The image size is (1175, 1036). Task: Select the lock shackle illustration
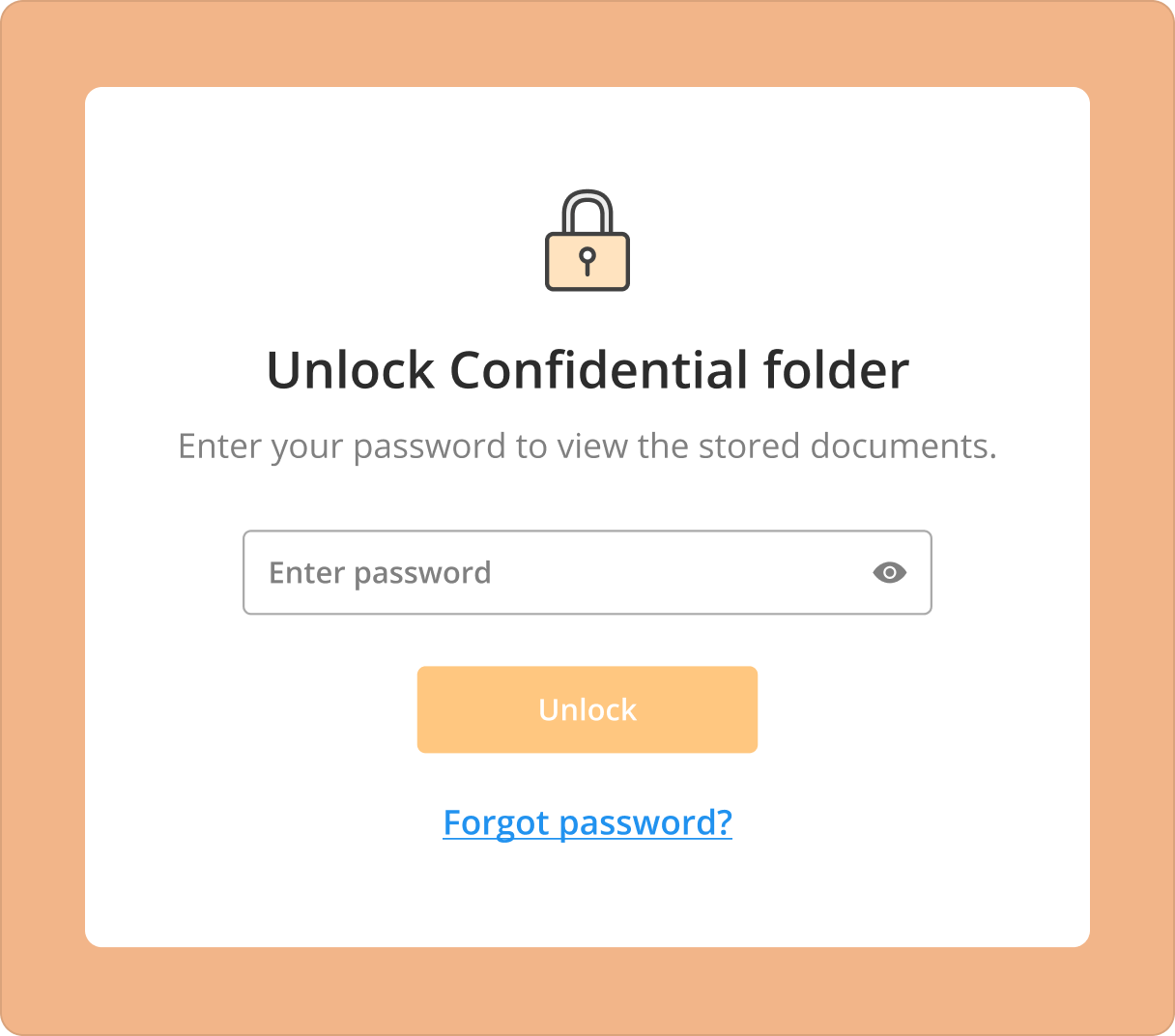(587, 206)
